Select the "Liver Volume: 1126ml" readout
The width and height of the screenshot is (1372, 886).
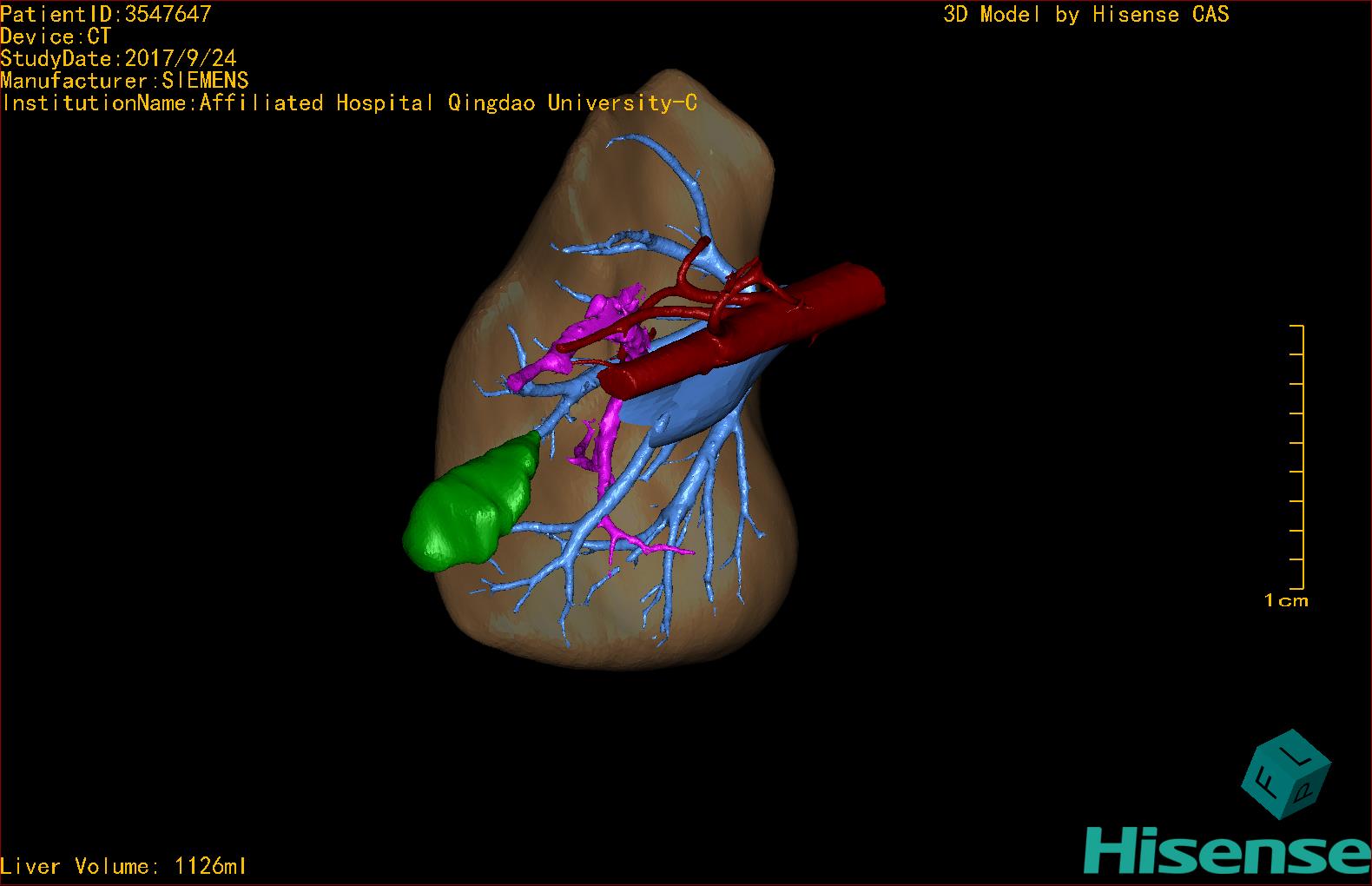pos(123,866)
